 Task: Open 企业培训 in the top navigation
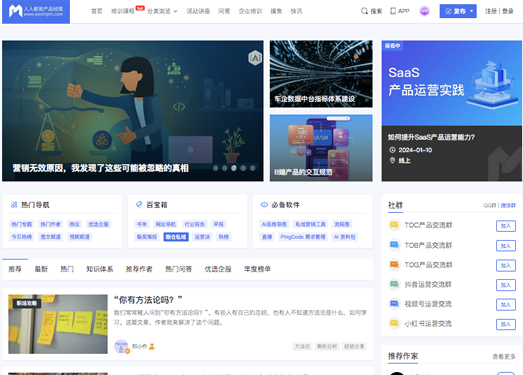point(250,11)
